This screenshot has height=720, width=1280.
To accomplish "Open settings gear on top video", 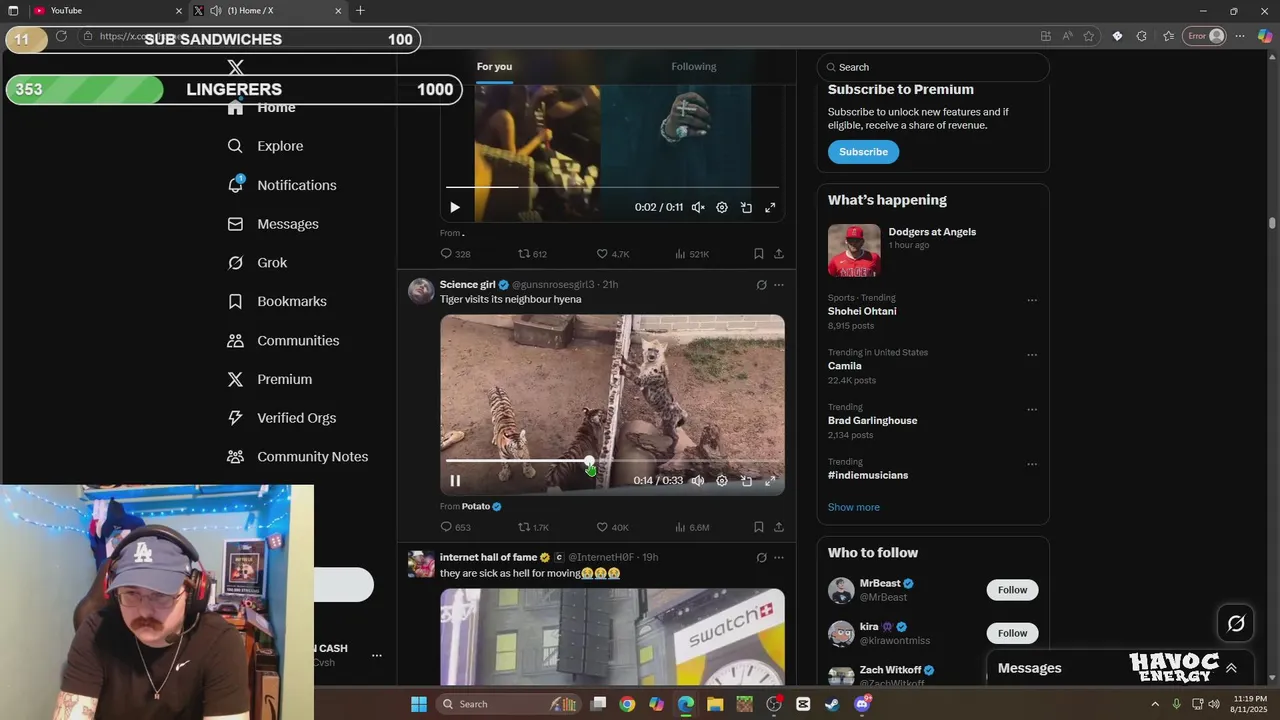I will coord(722,208).
